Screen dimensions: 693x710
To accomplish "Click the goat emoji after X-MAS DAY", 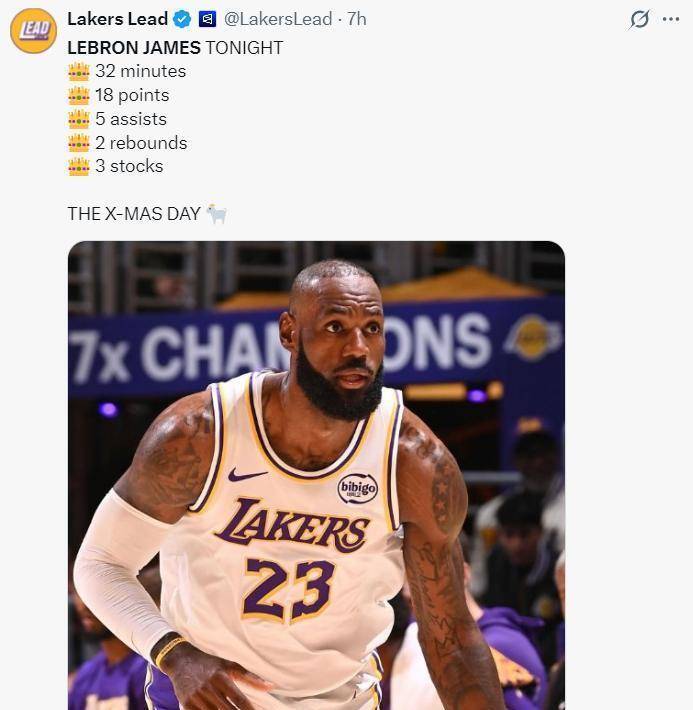I will 216,213.
